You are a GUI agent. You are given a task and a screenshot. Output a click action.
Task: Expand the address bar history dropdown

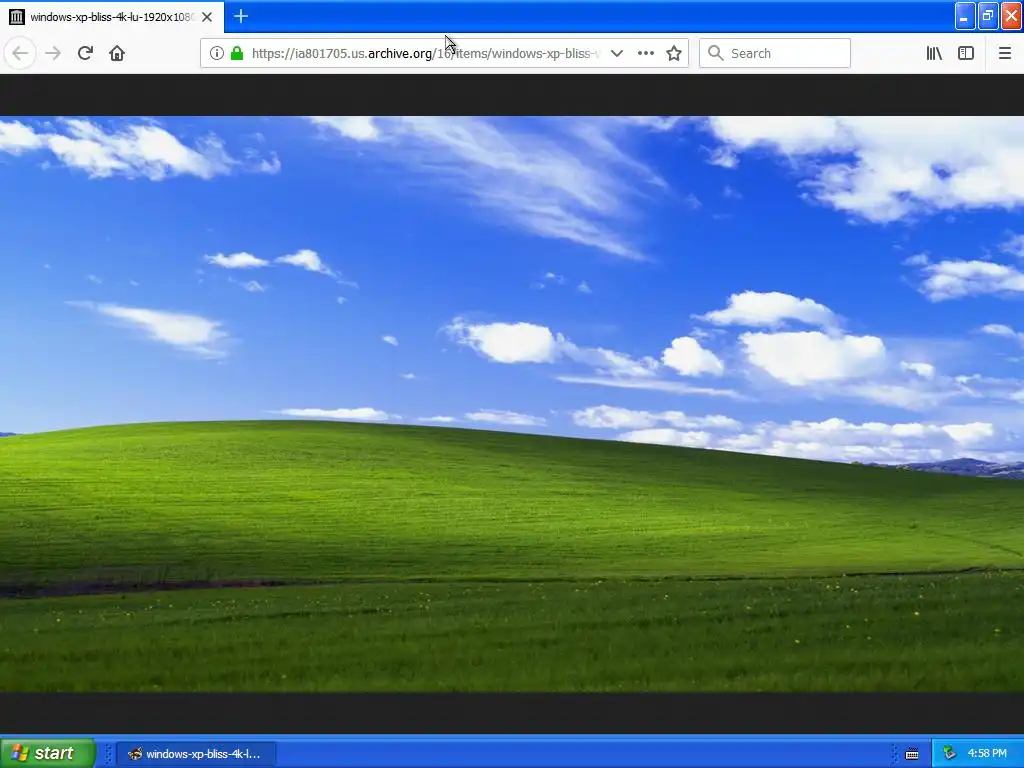616,53
